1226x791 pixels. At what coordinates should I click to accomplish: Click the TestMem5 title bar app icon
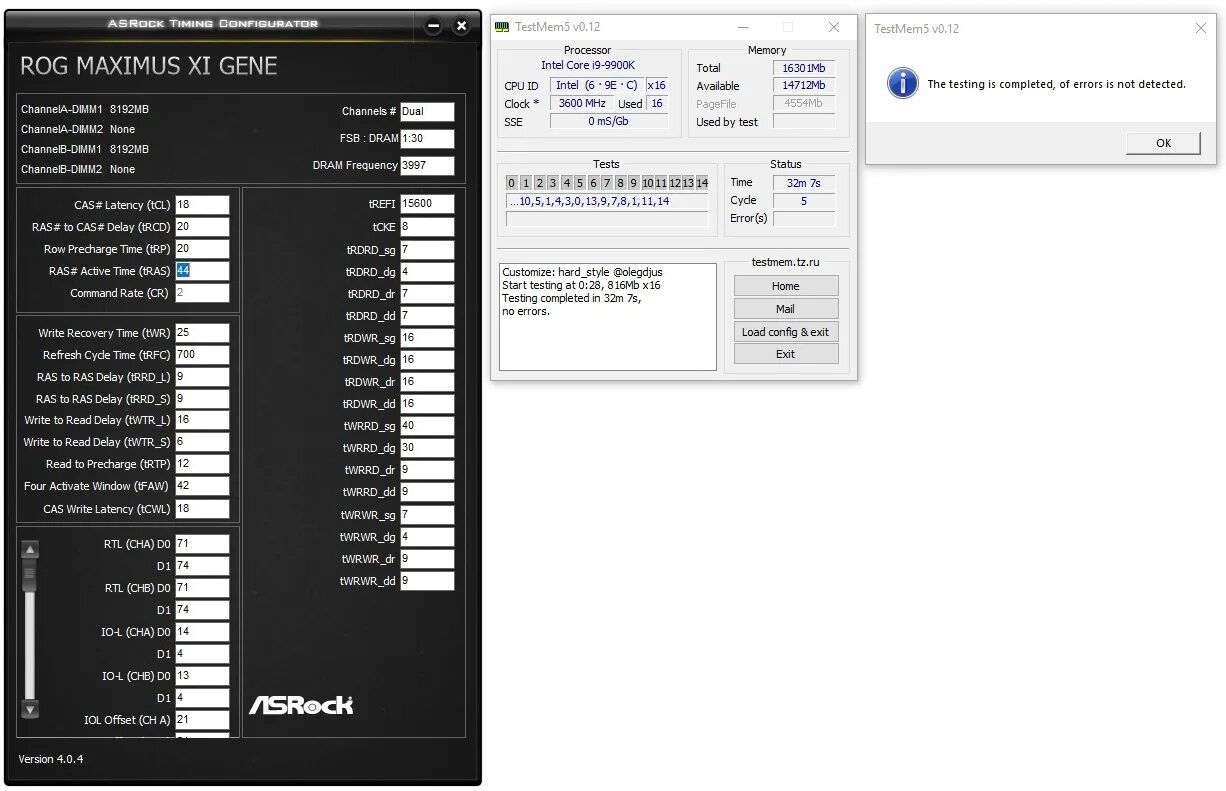pyautogui.click(x=503, y=27)
